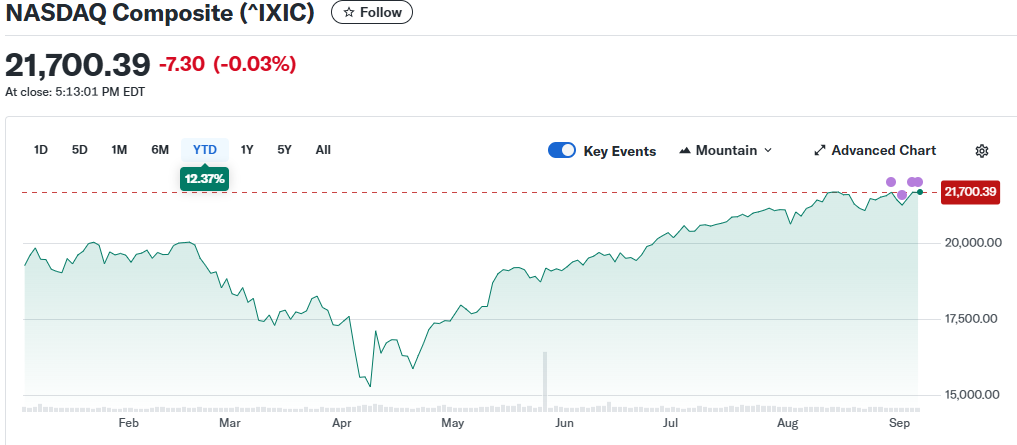Select the 5D time range
Image resolution: width=1017 pixels, height=445 pixels.
(x=79, y=150)
